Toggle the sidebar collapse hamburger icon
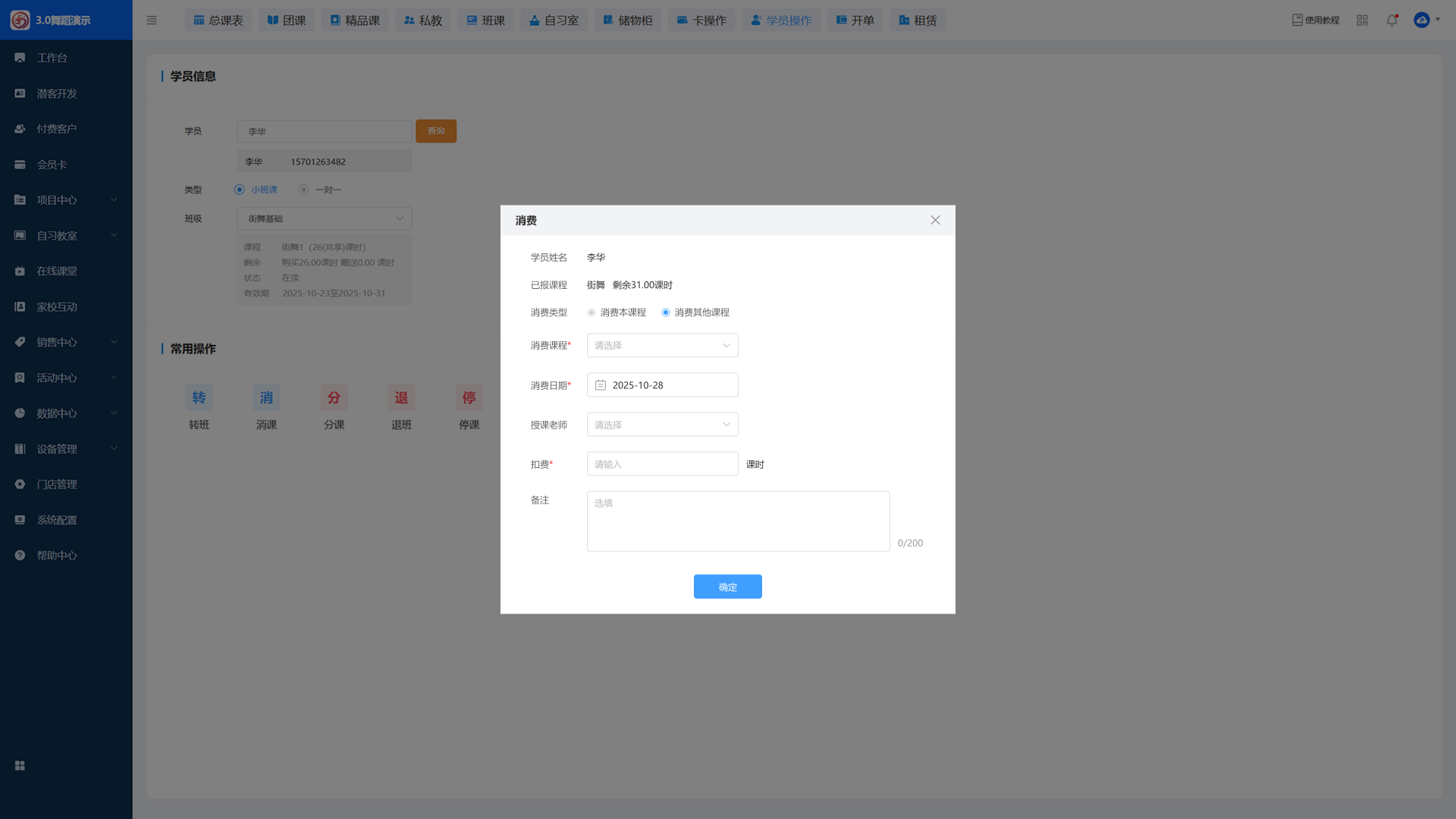 tap(152, 20)
